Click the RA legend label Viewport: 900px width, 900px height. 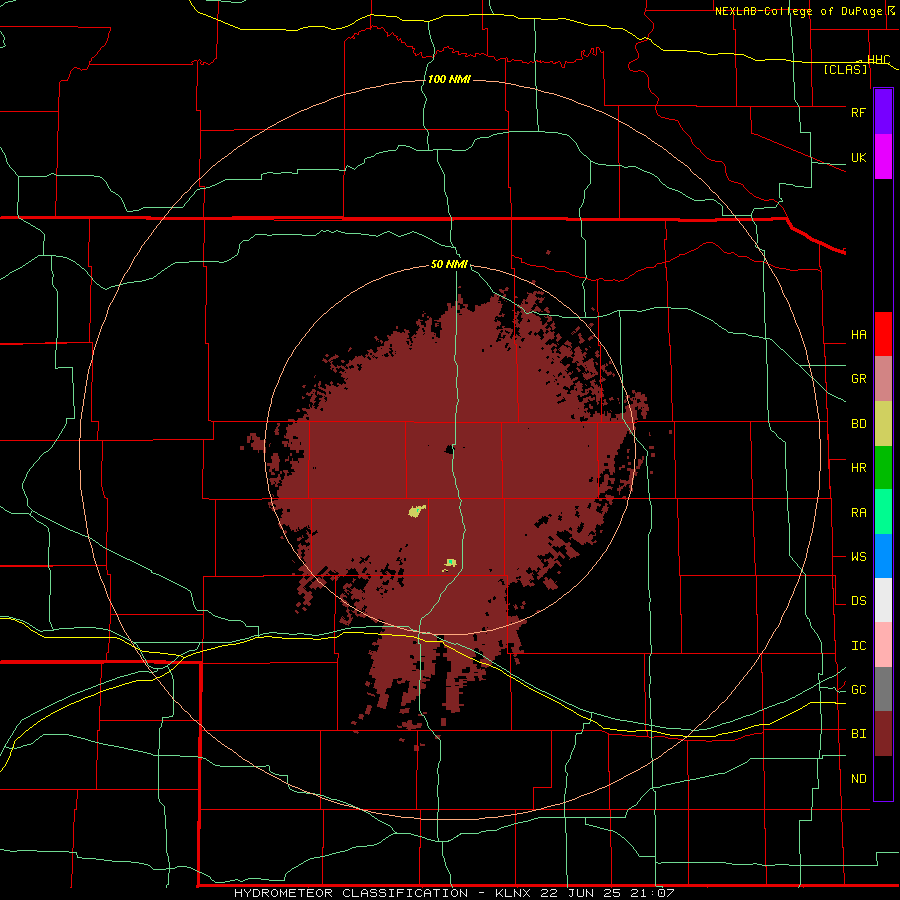858,512
